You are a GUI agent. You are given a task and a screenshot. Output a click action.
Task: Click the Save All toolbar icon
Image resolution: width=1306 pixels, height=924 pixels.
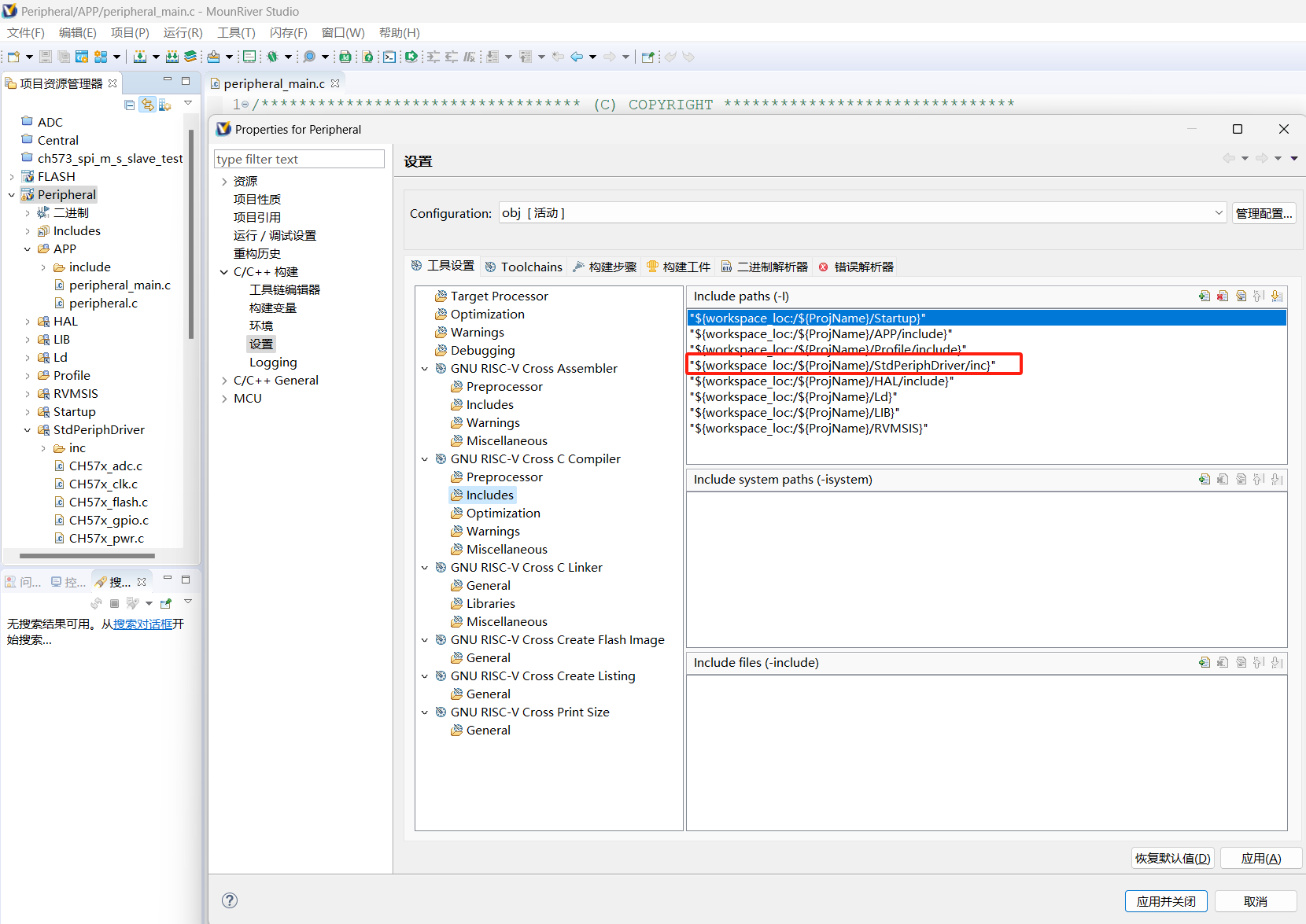[x=63, y=57]
